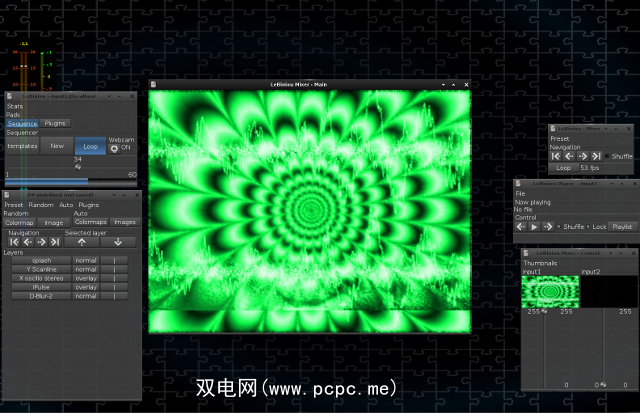This screenshot has width=640, height=413.
Task: Go to last preset in projectM navigation
Action: 56,241
